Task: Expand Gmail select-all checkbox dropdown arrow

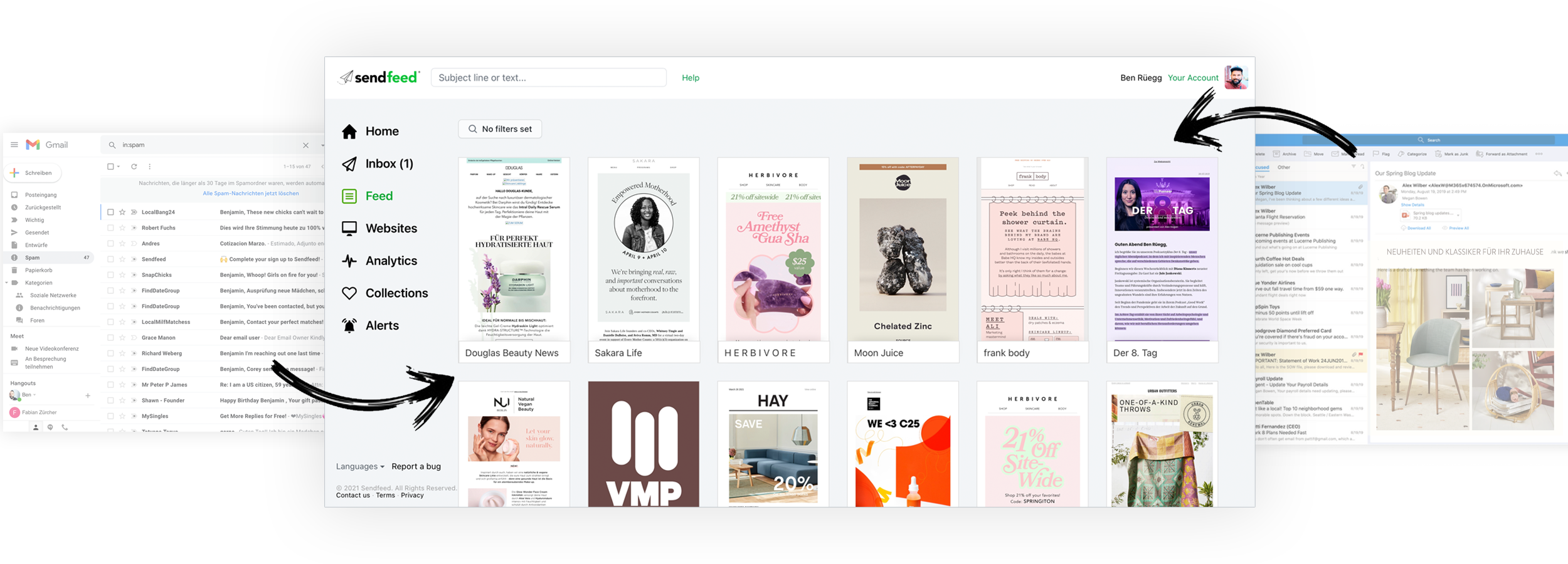Action: coord(119,167)
